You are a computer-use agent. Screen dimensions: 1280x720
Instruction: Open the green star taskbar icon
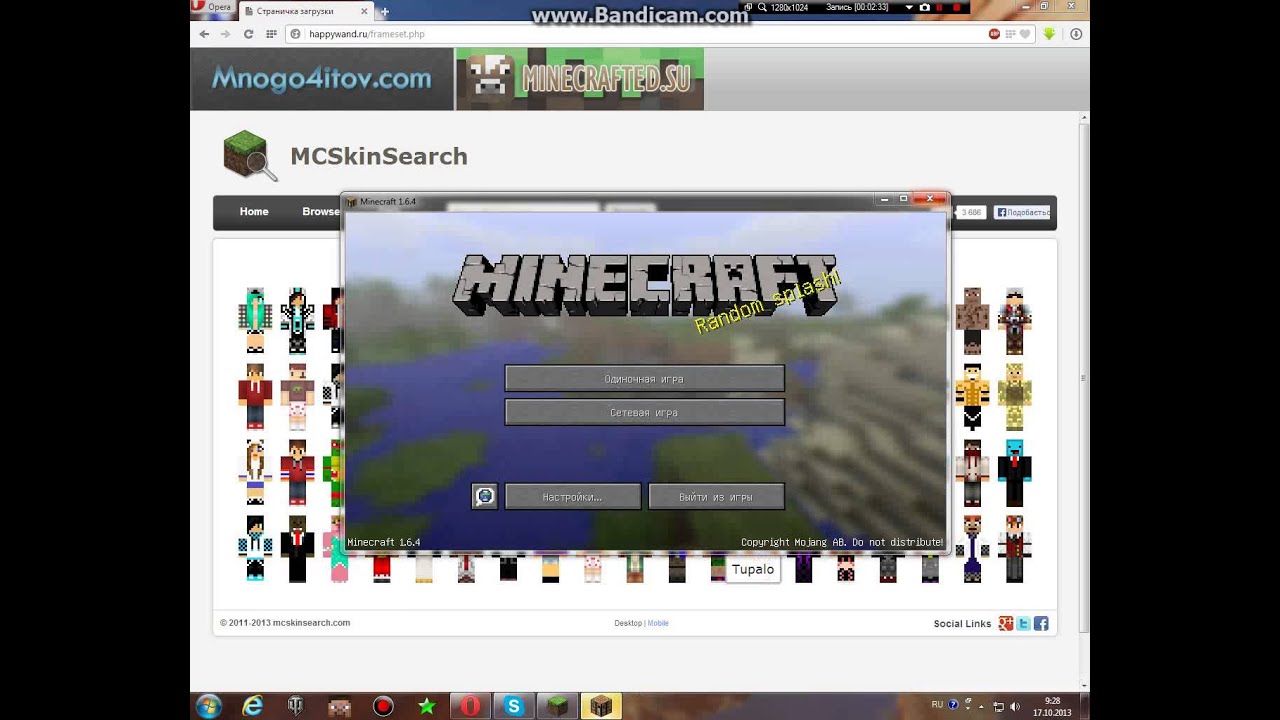[x=427, y=706]
